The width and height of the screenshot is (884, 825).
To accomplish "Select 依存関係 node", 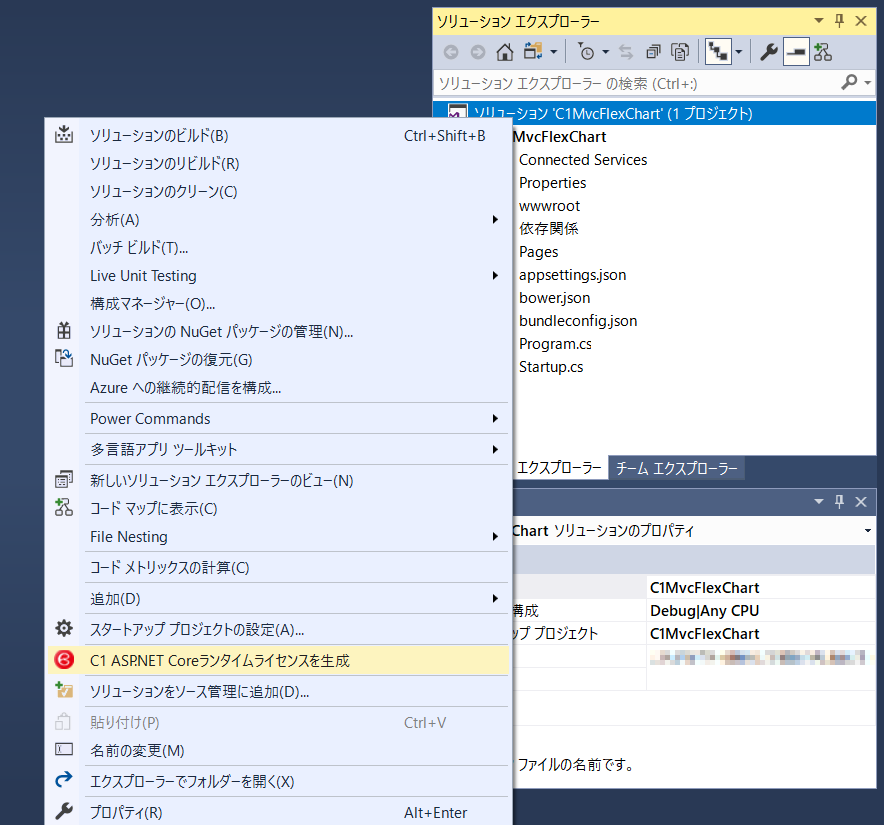I will click(549, 229).
